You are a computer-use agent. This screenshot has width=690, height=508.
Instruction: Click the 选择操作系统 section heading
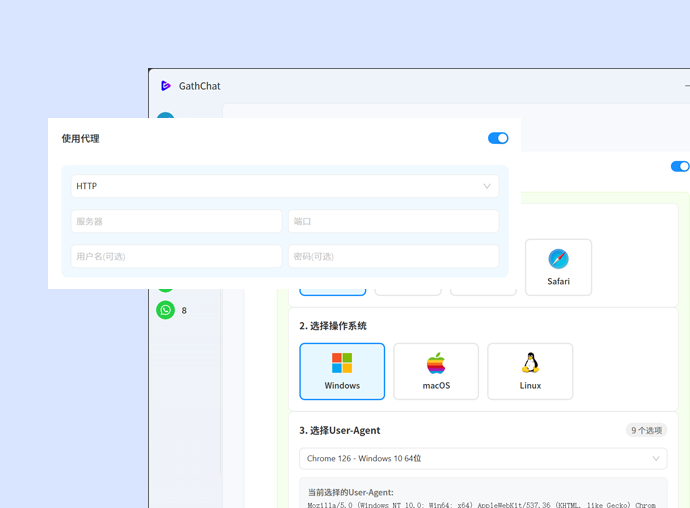coord(333,326)
